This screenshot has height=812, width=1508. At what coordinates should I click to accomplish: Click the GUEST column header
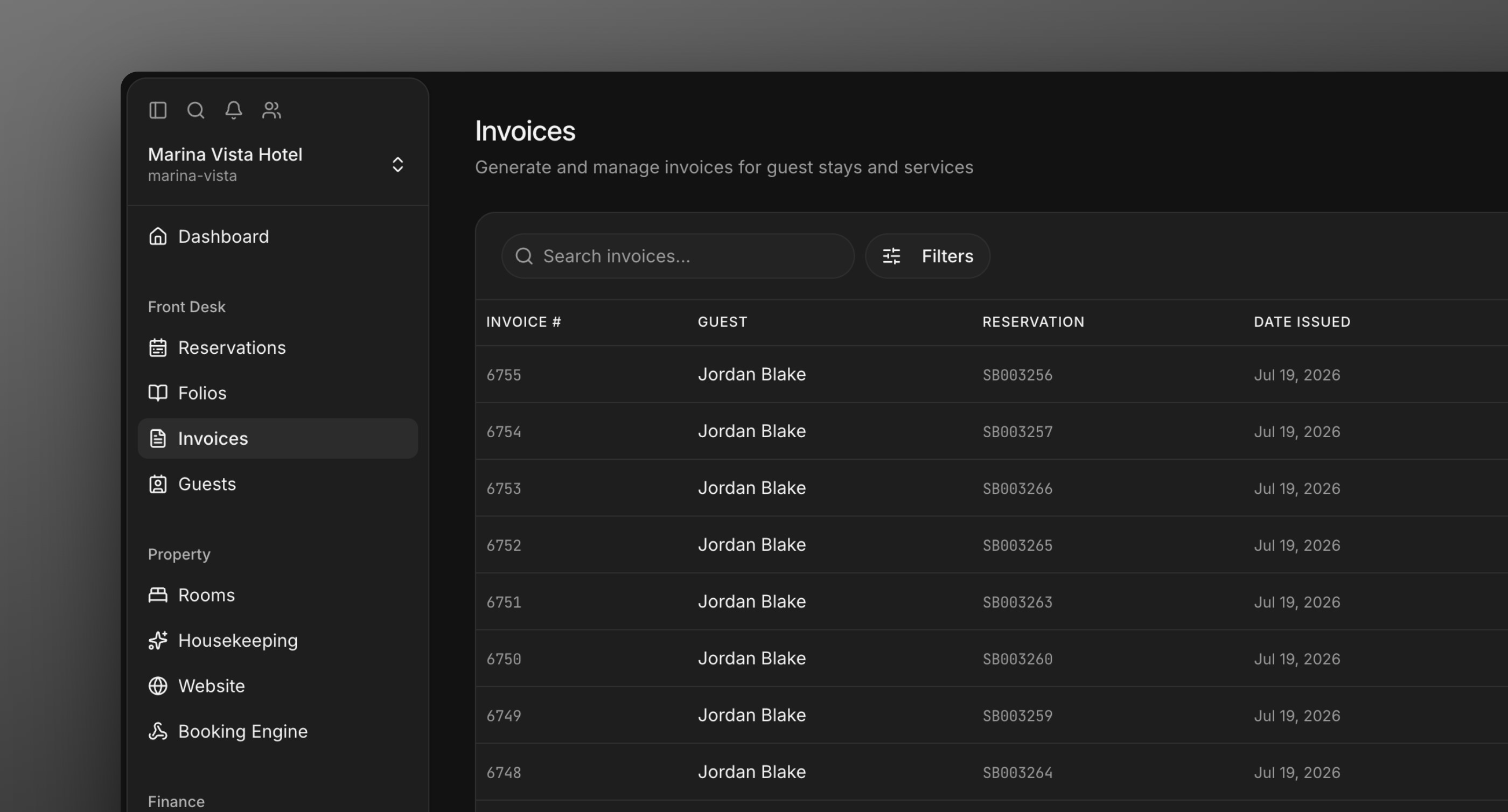722,322
